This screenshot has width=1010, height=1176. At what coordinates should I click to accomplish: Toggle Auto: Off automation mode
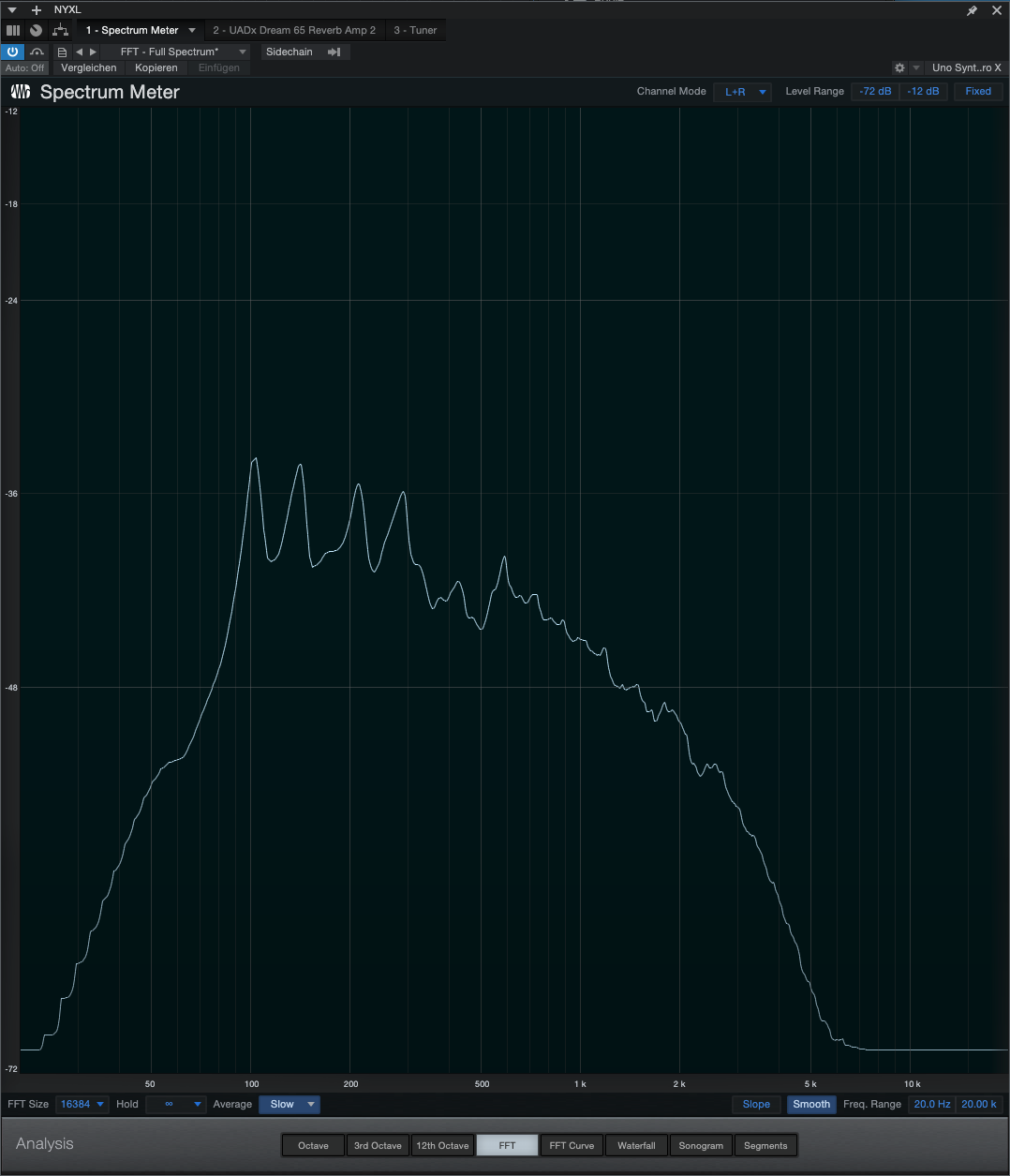(25, 68)
